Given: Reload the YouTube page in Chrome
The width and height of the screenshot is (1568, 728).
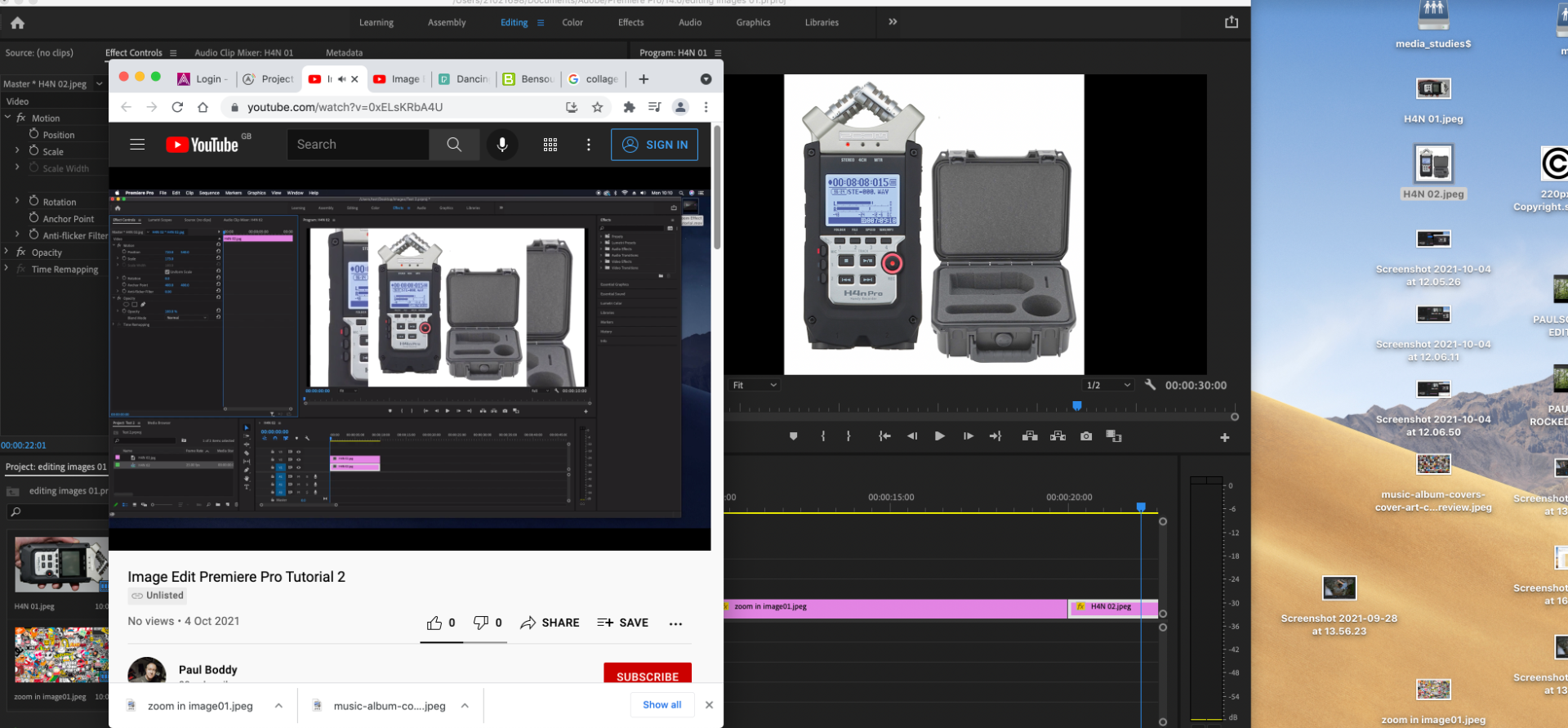Looking at the screenshot, I should (x=177, y=107).
